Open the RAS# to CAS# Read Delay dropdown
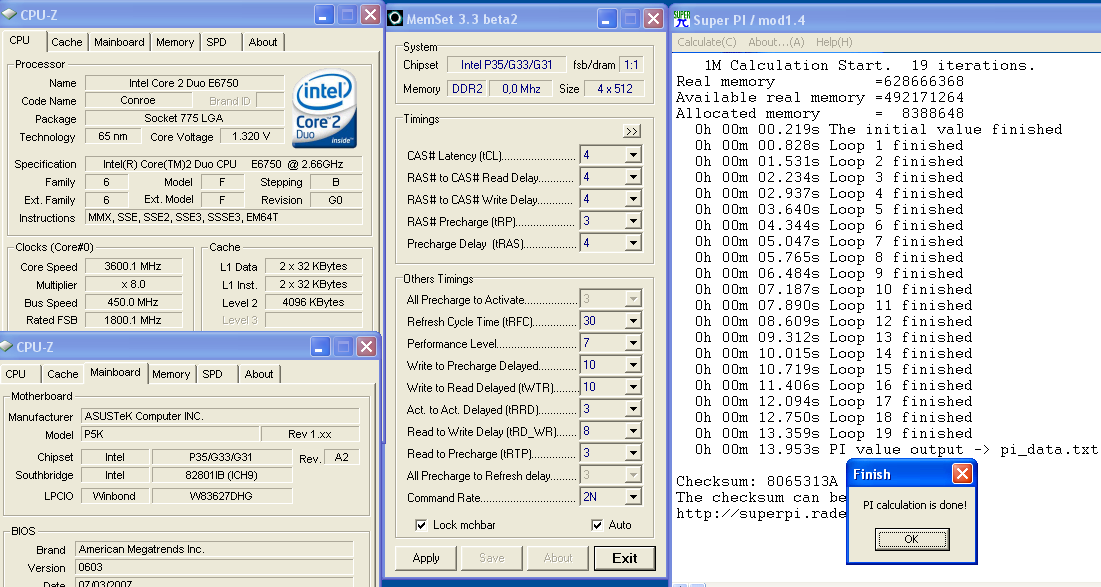Screen dimensions: 1101x587 coord(633,177)
